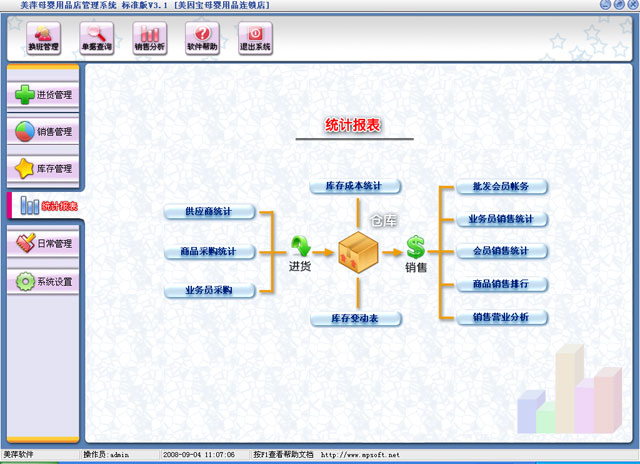Screen dimensions: 640x464
Task: Click the gear 系统设置 icon
Action: pyautogui.click(x=25, y=281)
